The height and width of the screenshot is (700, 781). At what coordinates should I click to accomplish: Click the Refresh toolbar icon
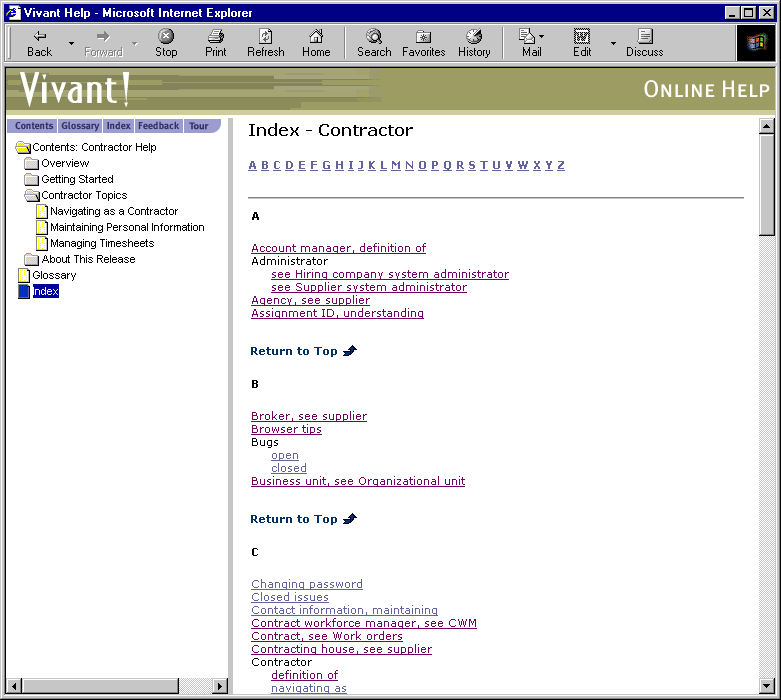tap(266, 43)
